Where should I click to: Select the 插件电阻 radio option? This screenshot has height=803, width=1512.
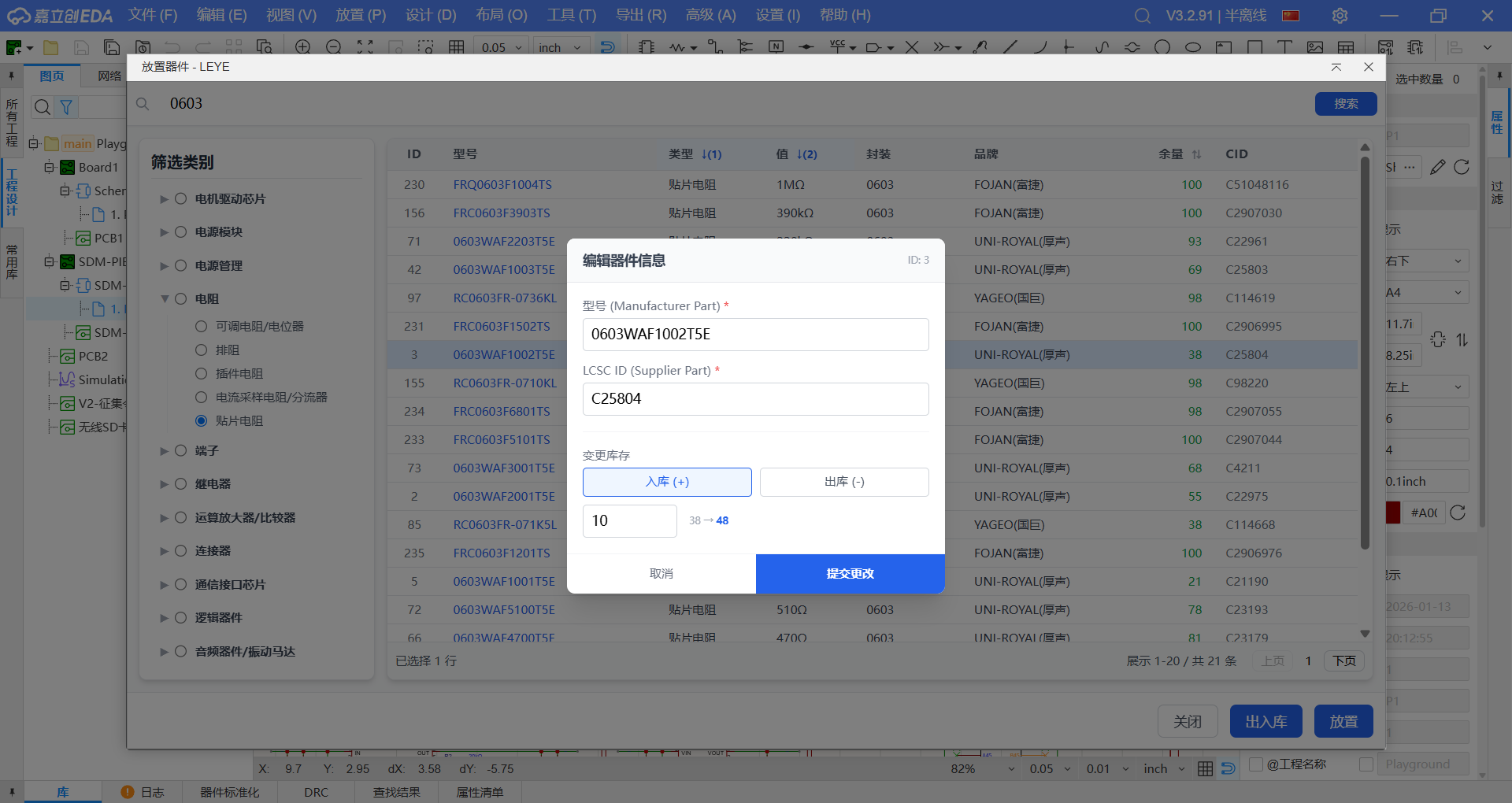pos(201,374)
